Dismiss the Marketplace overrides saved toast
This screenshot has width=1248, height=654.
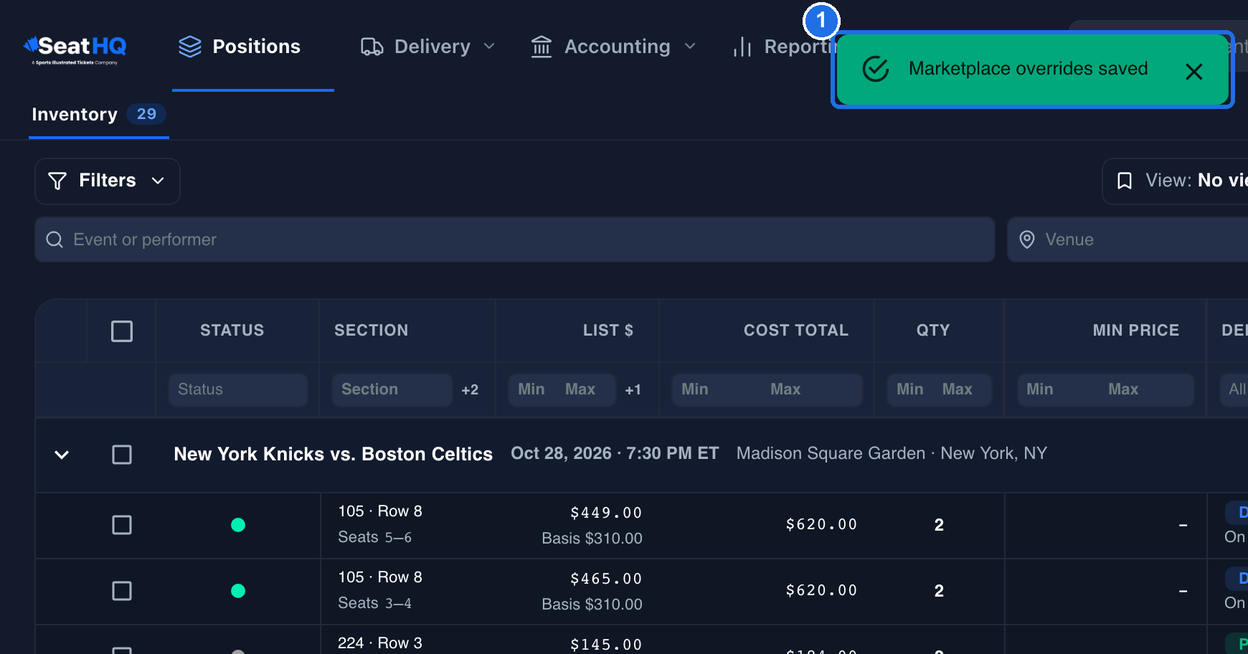[x=1194, y=71]
